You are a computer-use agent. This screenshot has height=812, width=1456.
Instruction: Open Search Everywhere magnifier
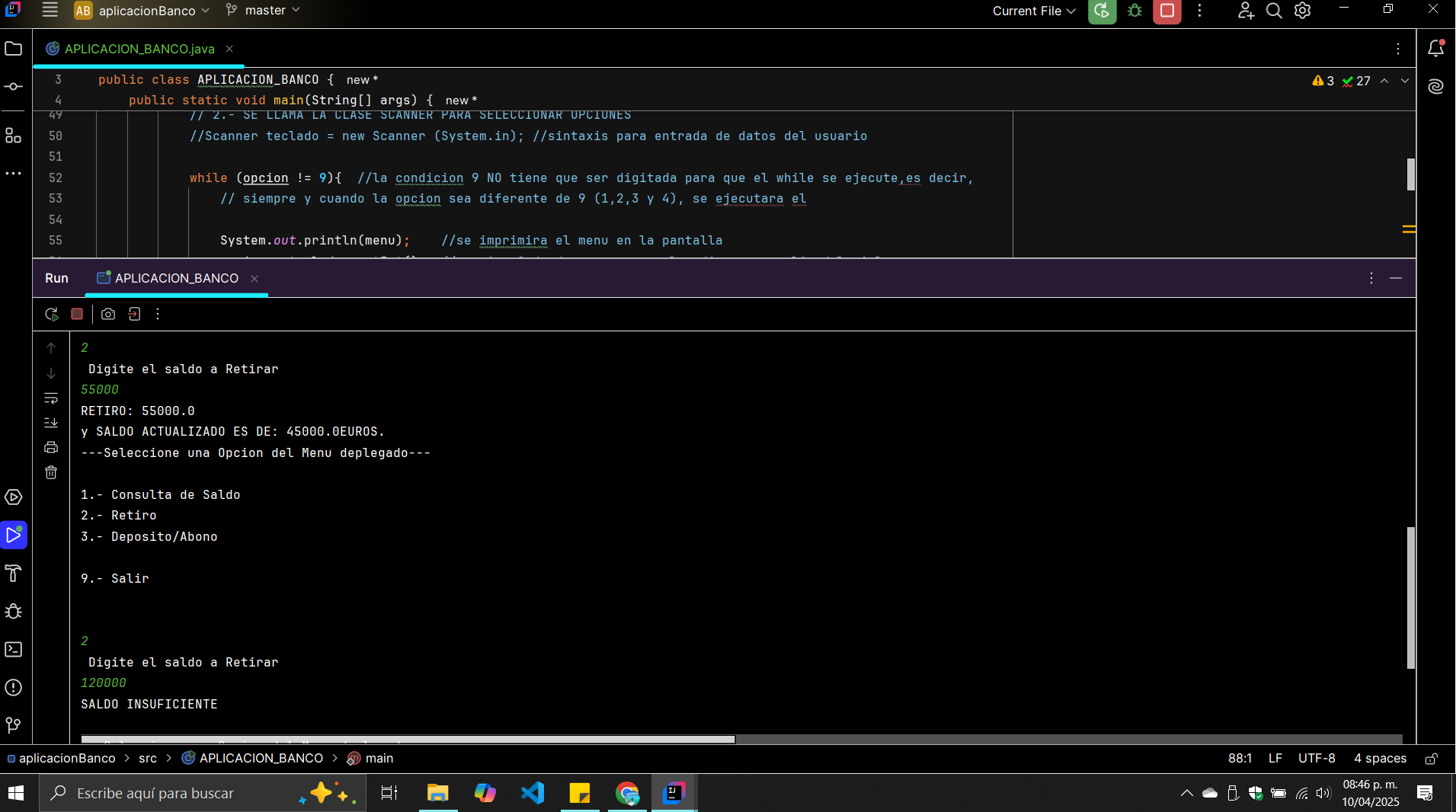coord(1274,11)
